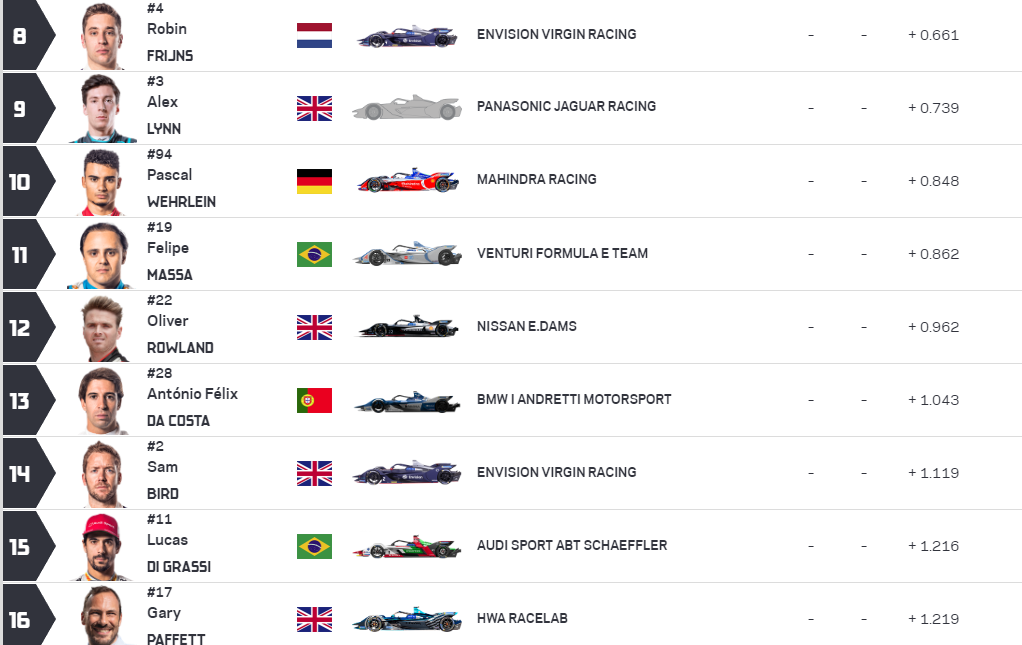Click the Audi Sport ABT Schaeffler car image
The height and width of the screenshot is (645, 1022).
tap(407, 546)
